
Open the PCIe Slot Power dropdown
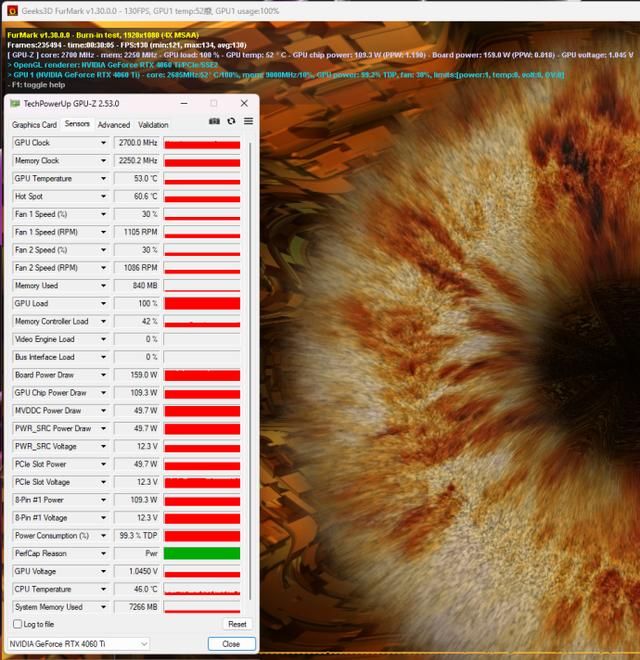pos(103,464)
